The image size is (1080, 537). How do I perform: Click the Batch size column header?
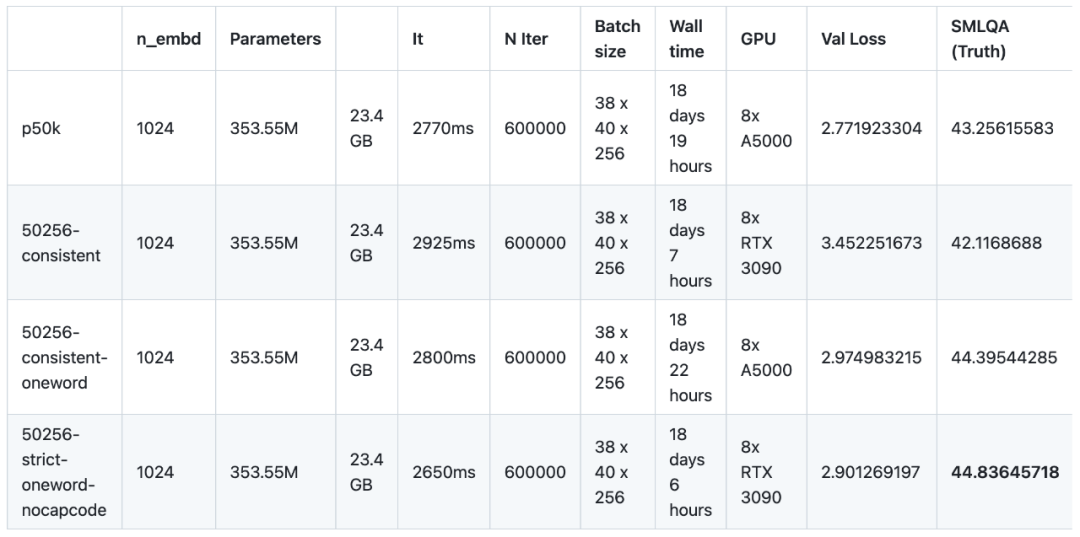[x=617, y=39]
